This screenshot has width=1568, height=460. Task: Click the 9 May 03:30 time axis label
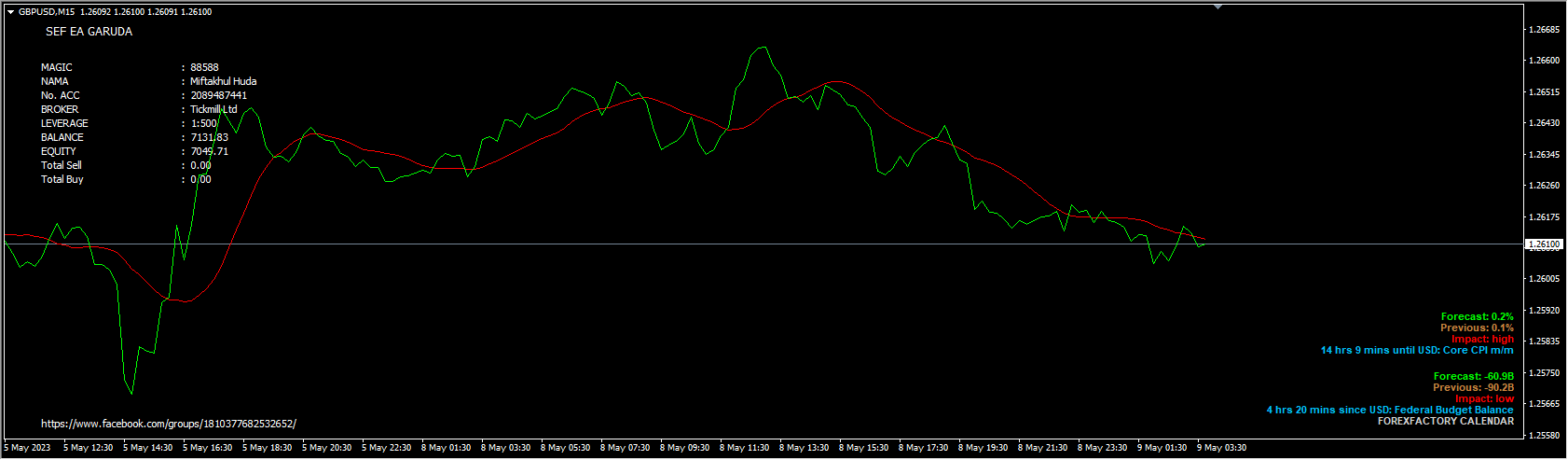(x=1221, y=448)
